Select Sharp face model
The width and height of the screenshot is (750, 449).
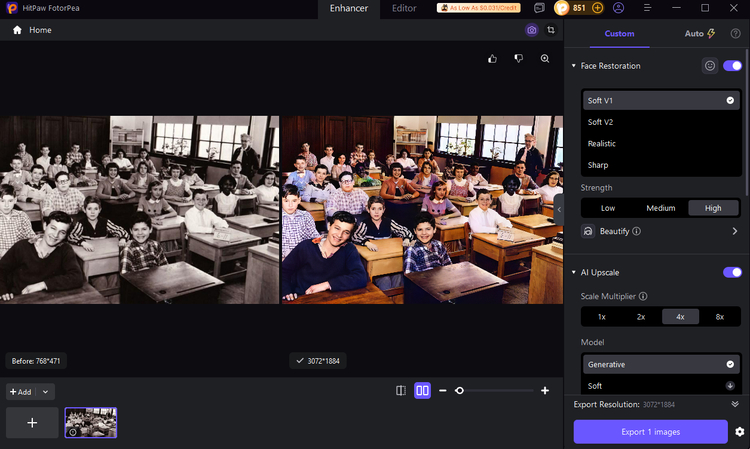(661, 165)
